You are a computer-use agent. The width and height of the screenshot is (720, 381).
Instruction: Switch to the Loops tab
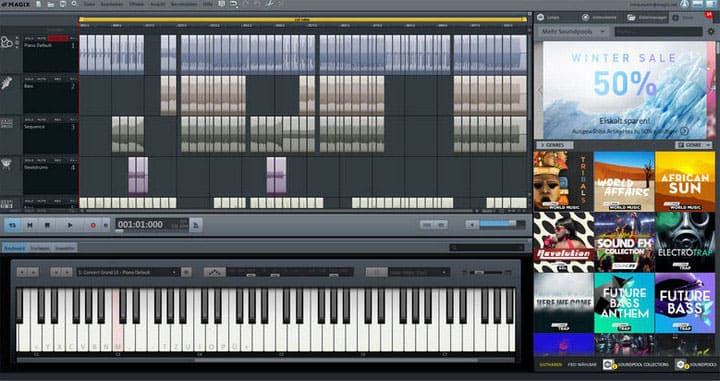[x=556, y=17]
